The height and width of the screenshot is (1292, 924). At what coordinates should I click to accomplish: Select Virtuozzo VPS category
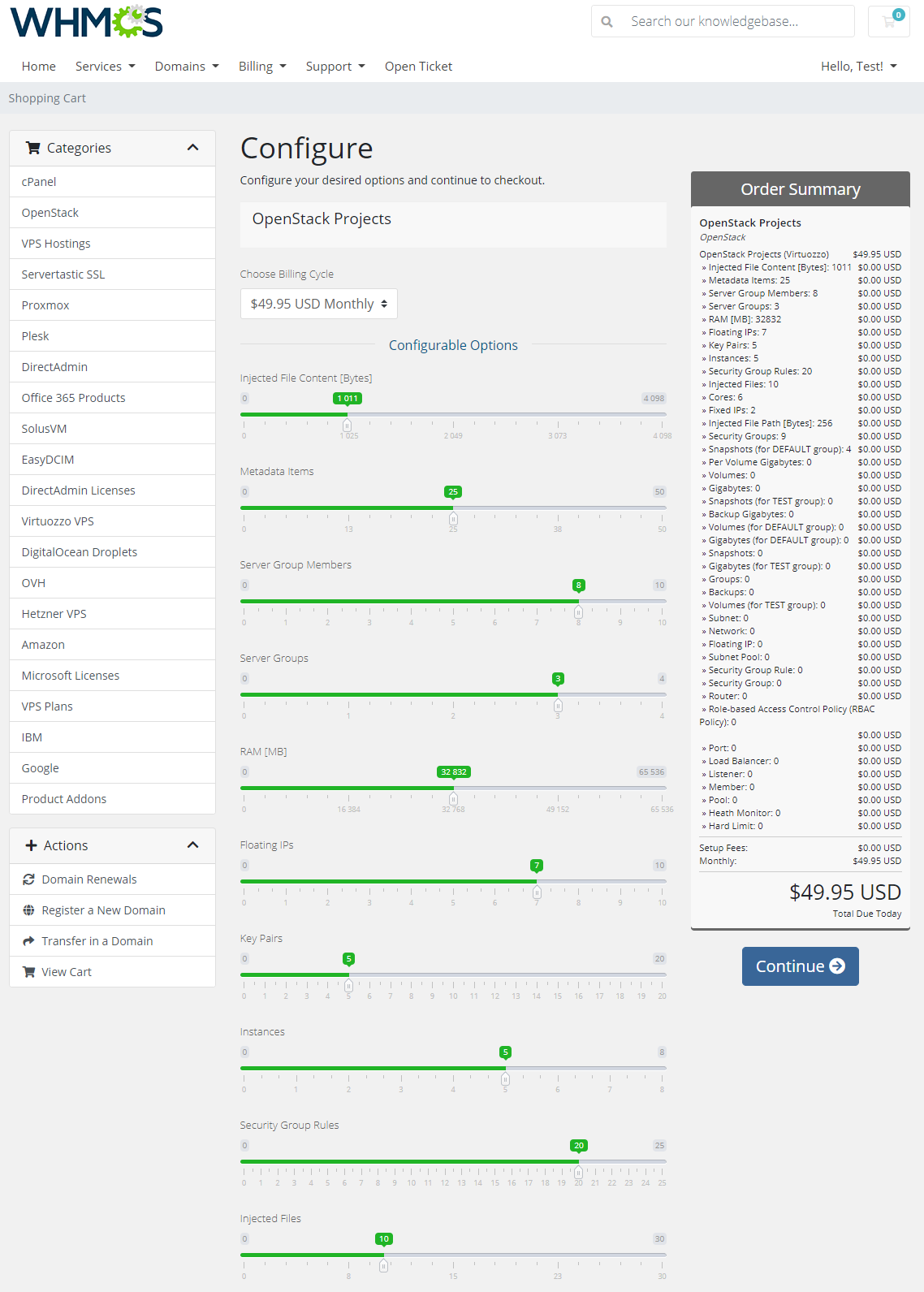pyautogui.click(x=58, y=521)
